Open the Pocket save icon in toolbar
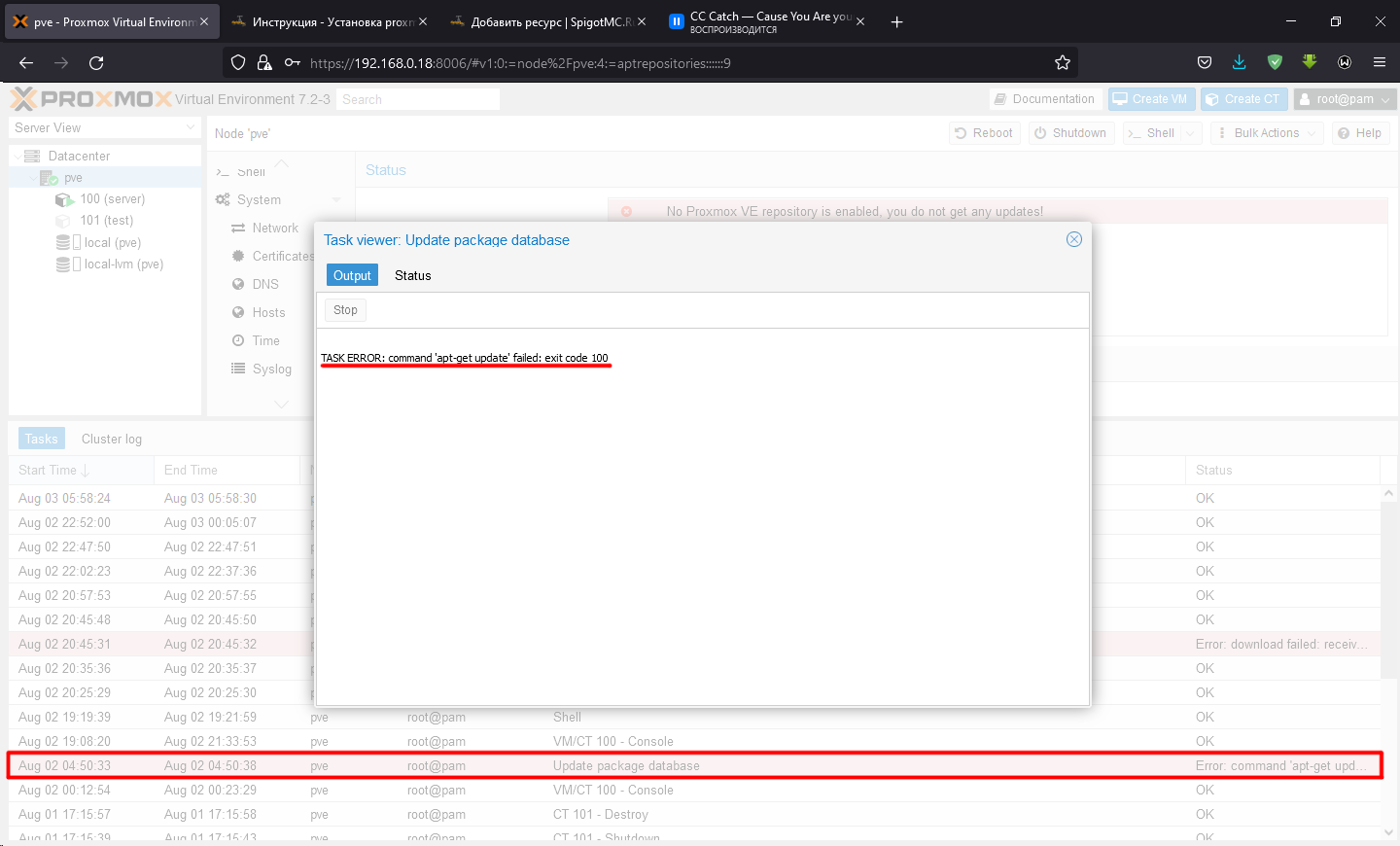 click(x=1205, y=62)
